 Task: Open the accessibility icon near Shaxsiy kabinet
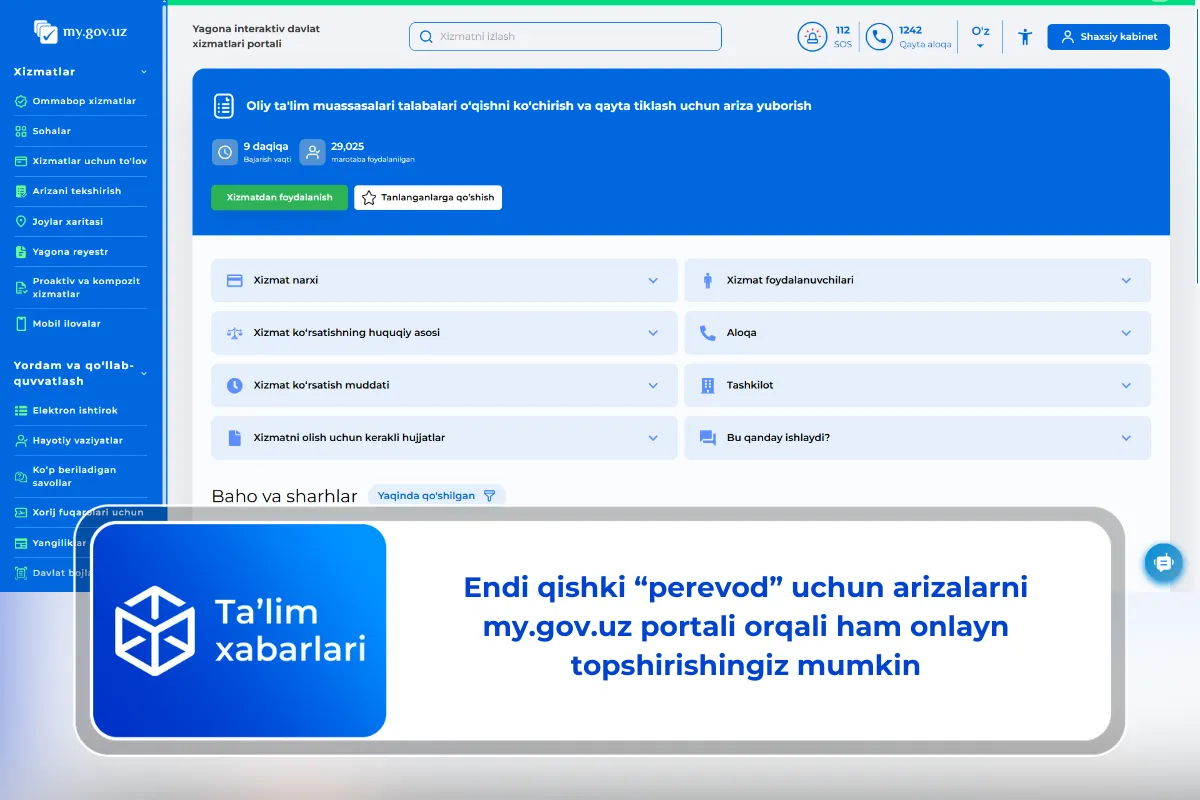tap(1024, 36)
